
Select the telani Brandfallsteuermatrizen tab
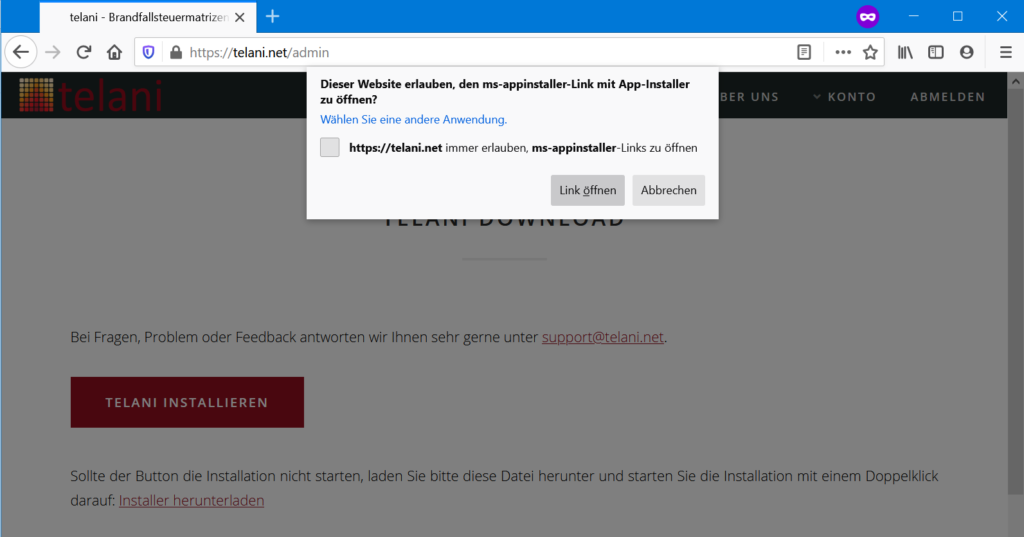(x=148, y=17)
